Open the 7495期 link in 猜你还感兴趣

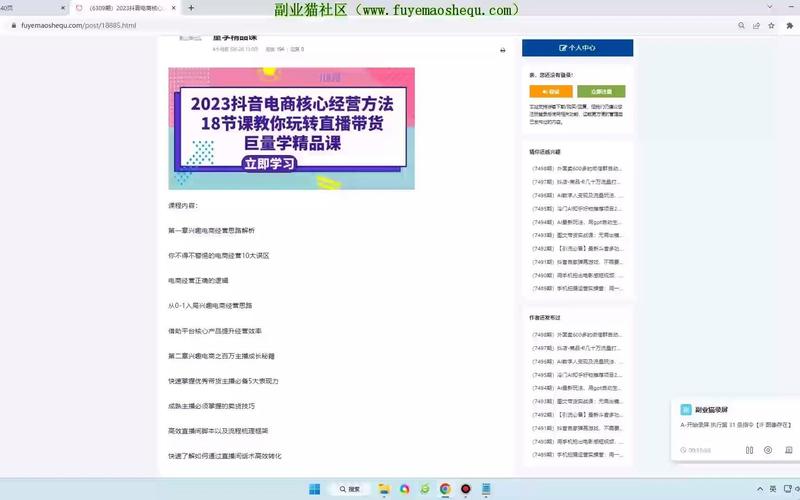tap(577, 209)
